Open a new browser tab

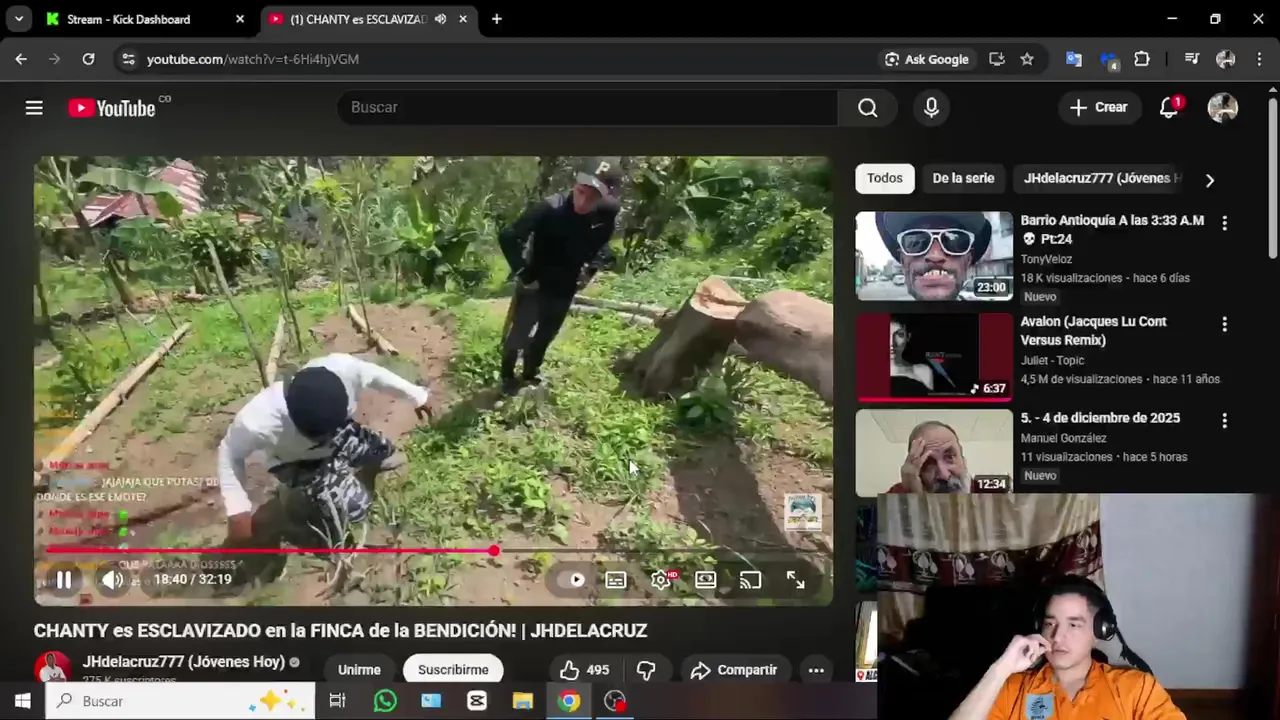496,19
